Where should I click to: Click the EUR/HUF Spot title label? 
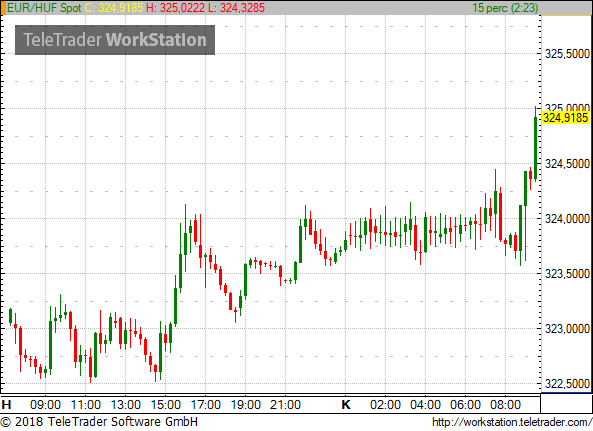pos(44,8)
